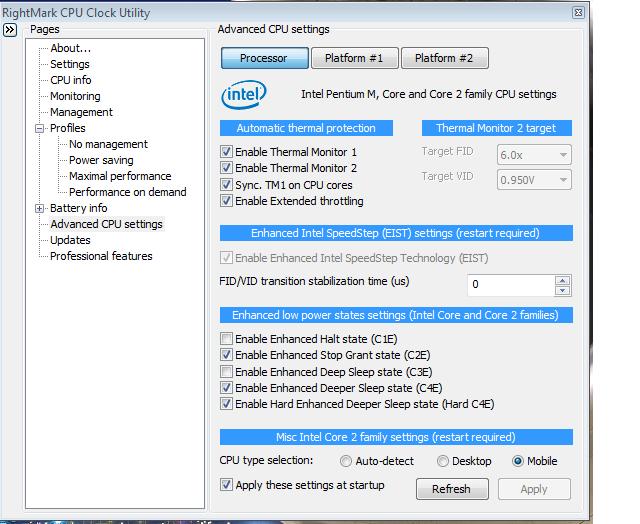Expand the Battery info tree node
640x524 pixels.
pos(39,209)
